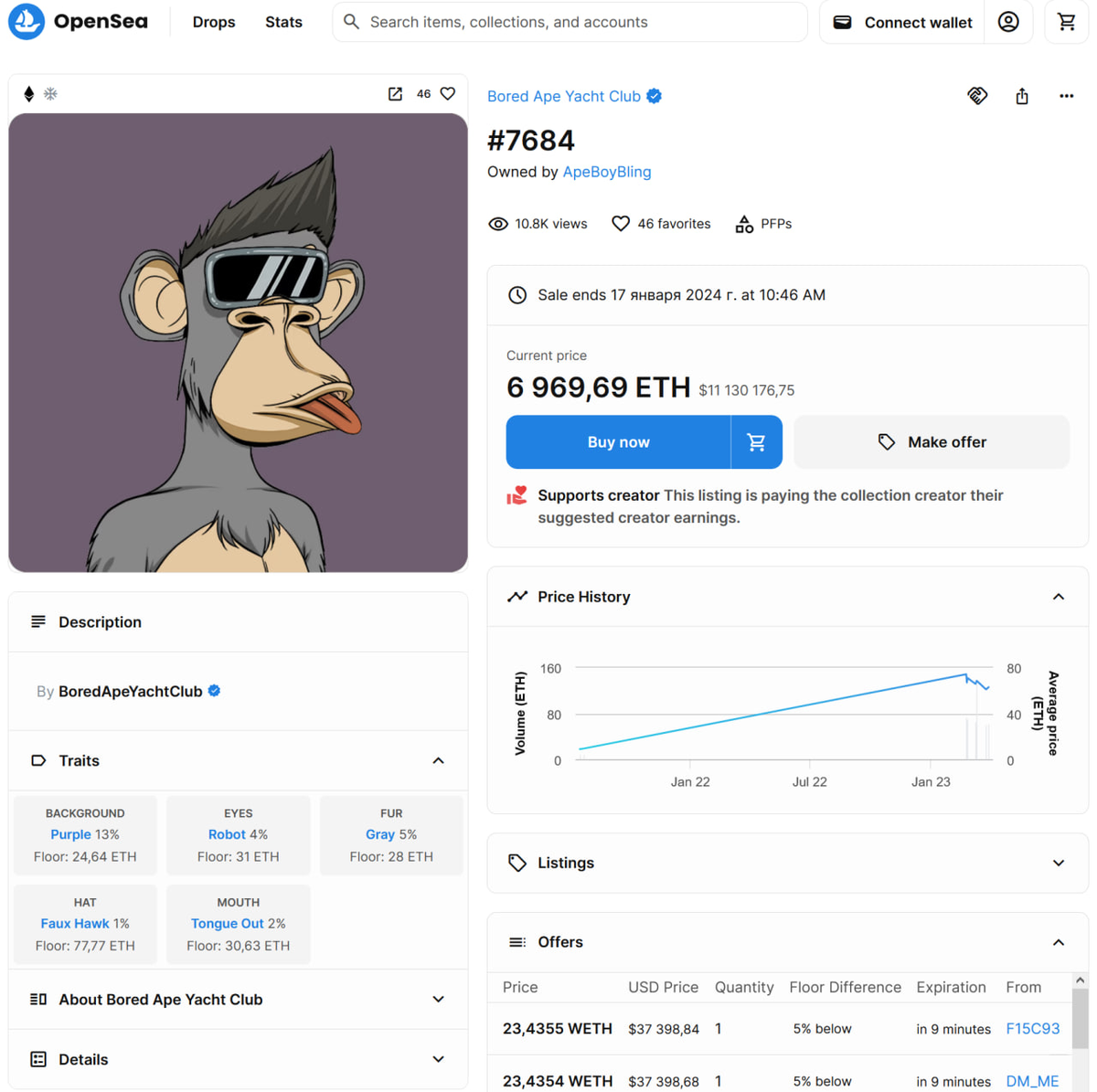Open owner ApeBoyBling profile link
Image resolution: width=1097 pixels, height=1092 pixels.
point(607,172)
